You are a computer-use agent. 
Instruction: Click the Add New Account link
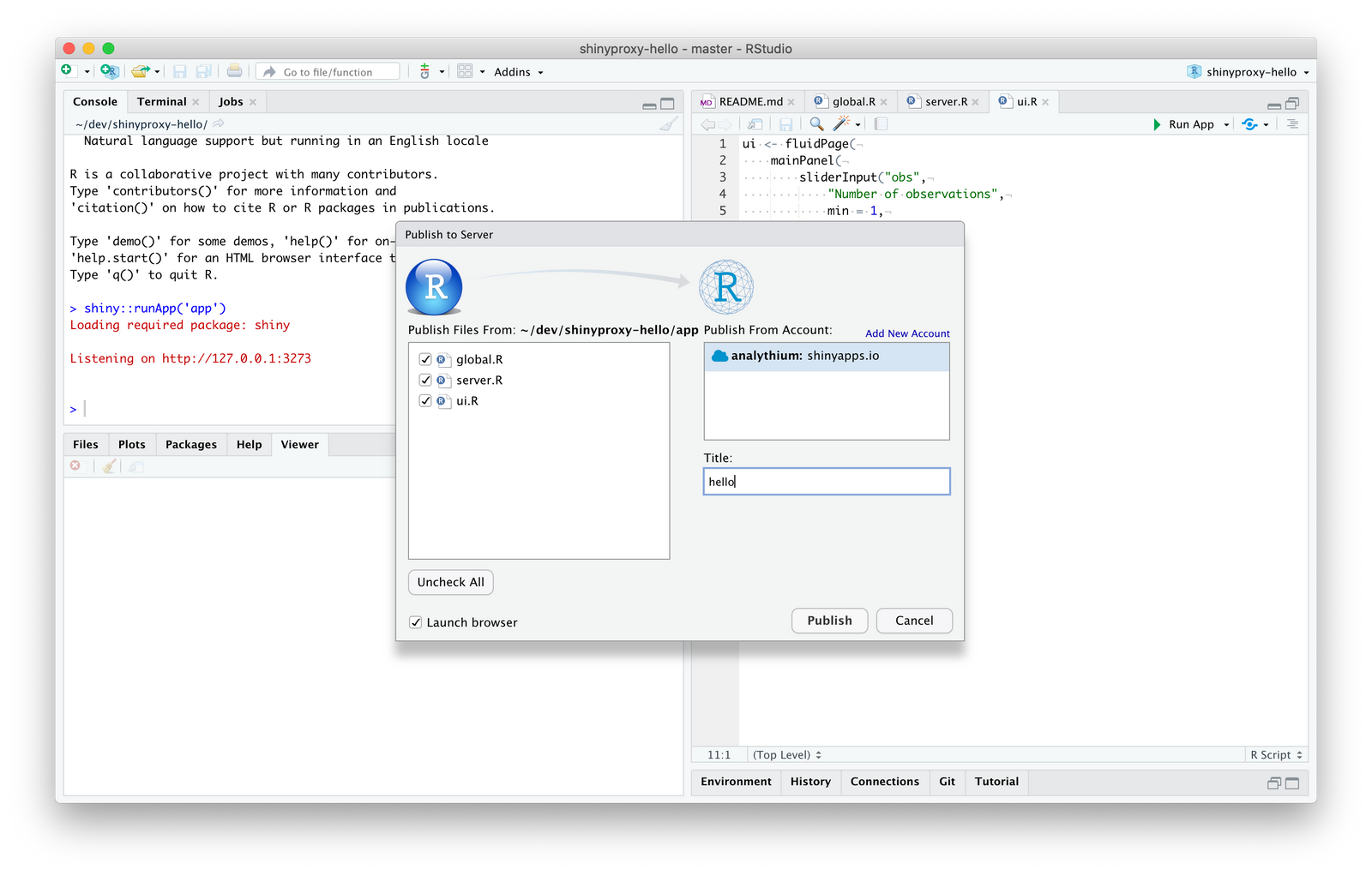click(907, 333)
